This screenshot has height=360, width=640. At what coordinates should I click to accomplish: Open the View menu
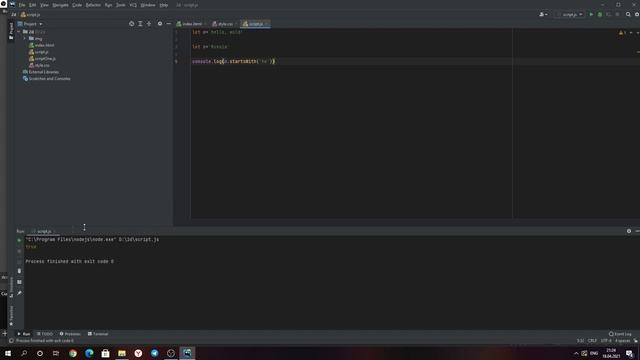tap(44, 5)
